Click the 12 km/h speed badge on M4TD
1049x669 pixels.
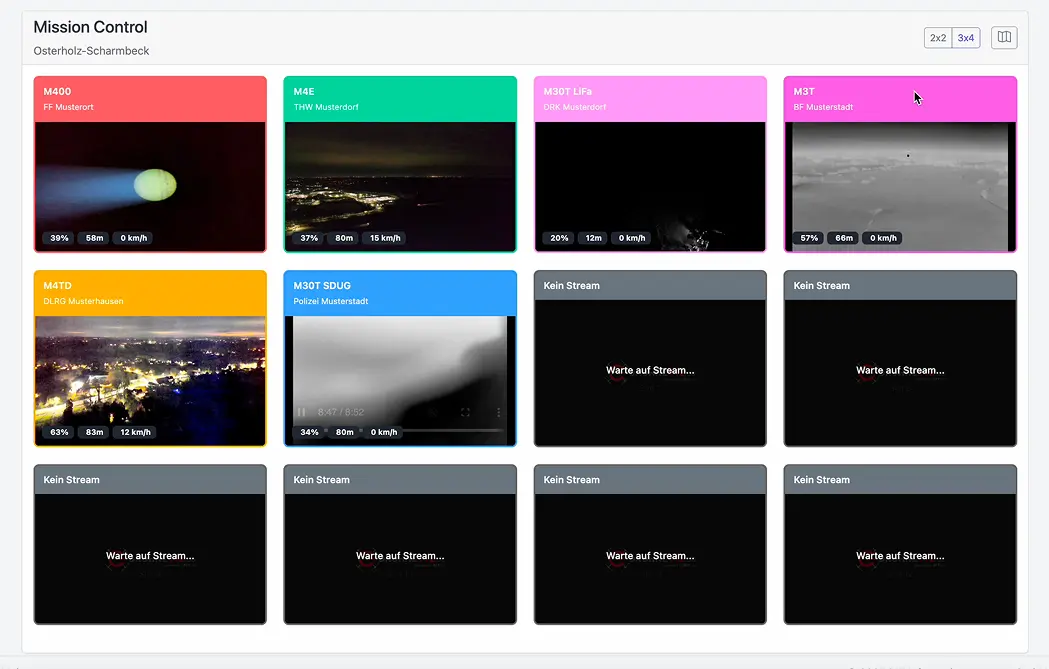[x=134, y=432]
